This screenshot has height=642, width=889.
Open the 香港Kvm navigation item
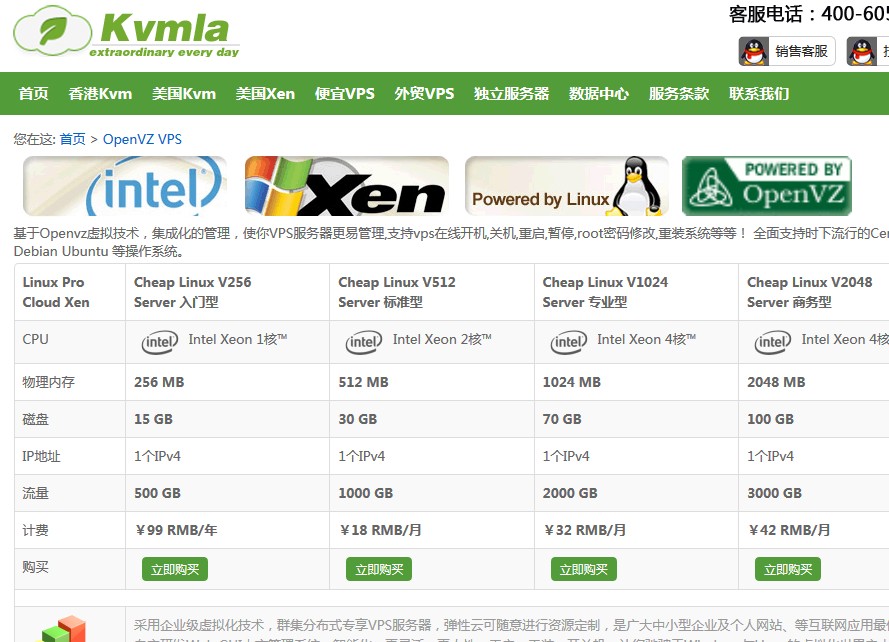[x=100, y=94]
